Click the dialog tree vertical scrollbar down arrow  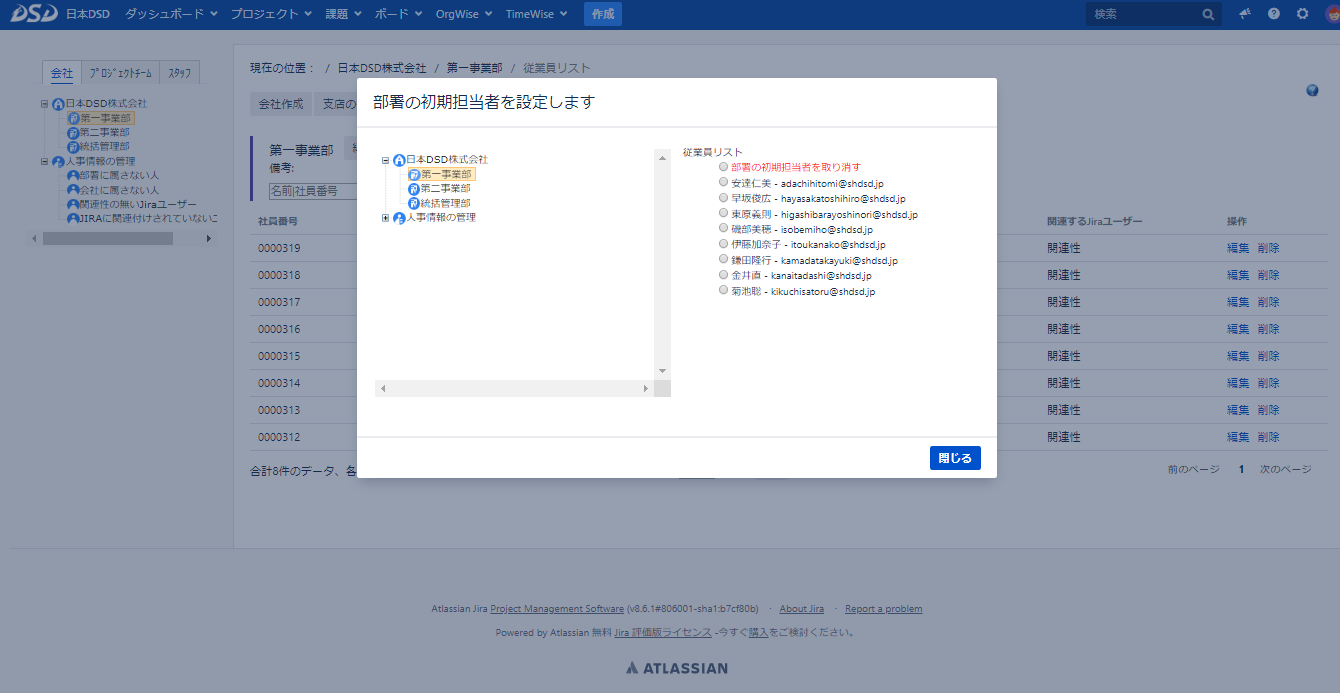pos(662,371)
